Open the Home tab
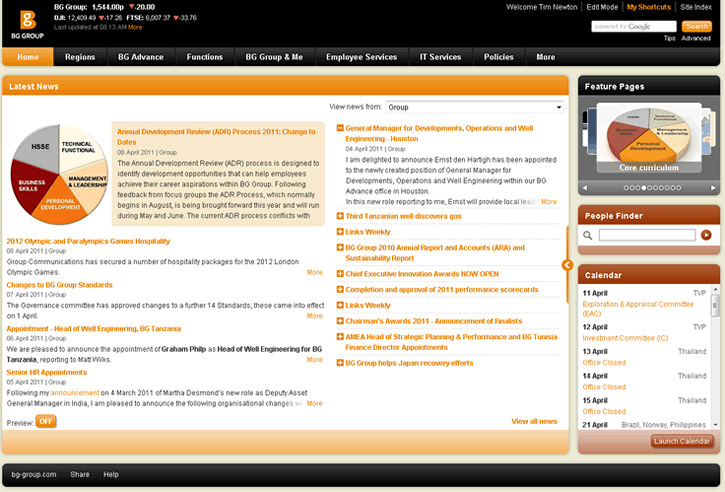The width and height of the screenshot is (725, 492). coord(28,57)
